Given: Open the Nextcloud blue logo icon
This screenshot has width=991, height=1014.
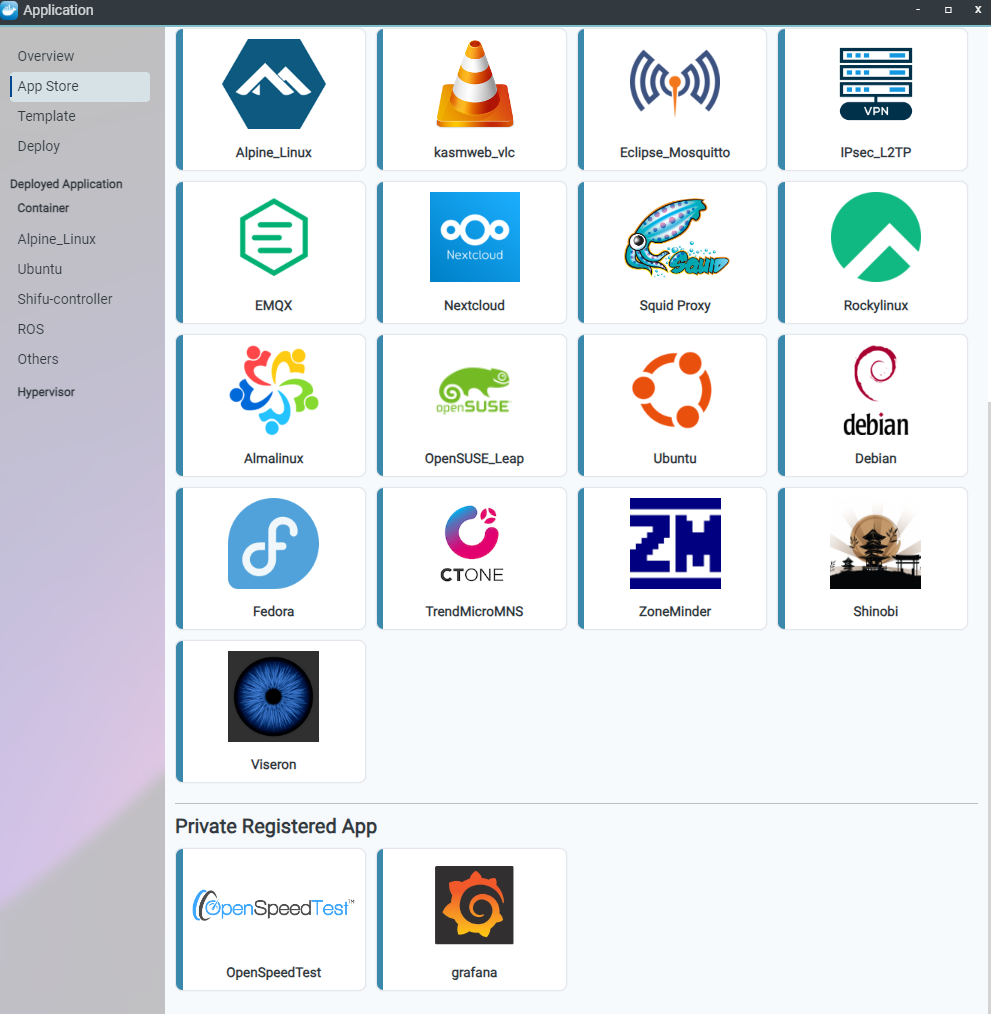Looking at the screenshot, I should (x=475, y=237).
